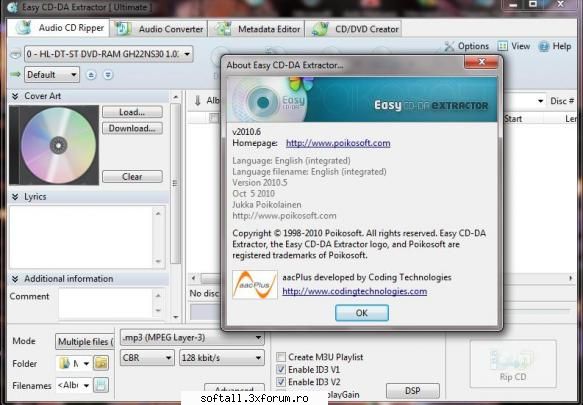The height and width of the screenshot is (405, 583).
Task: Click the Start column header
Action: 512,119
